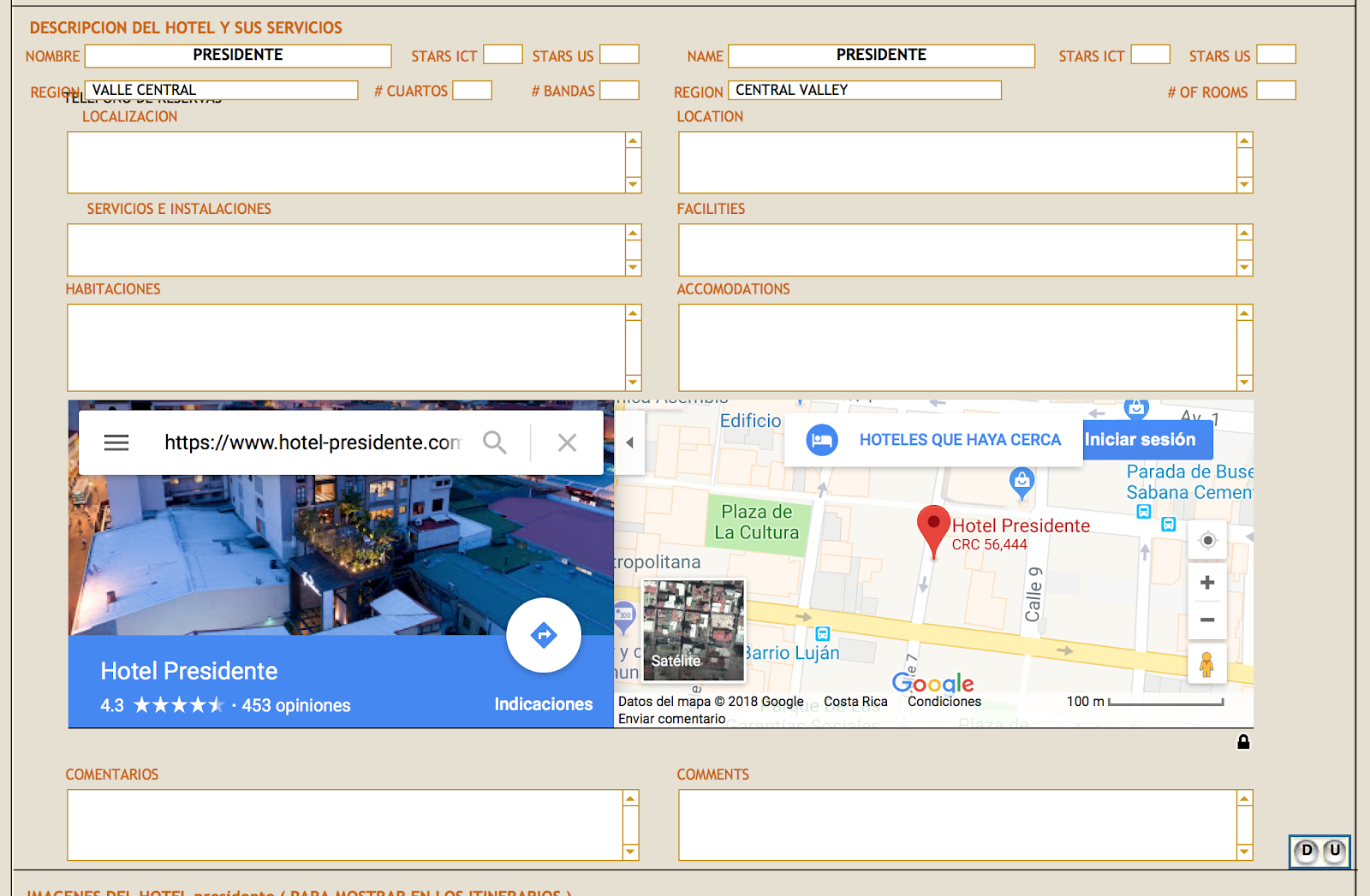The height and width of the screenshot is (896, 1370).
Task: Click the # BANDAS field
Action: (x=619, y=90)
